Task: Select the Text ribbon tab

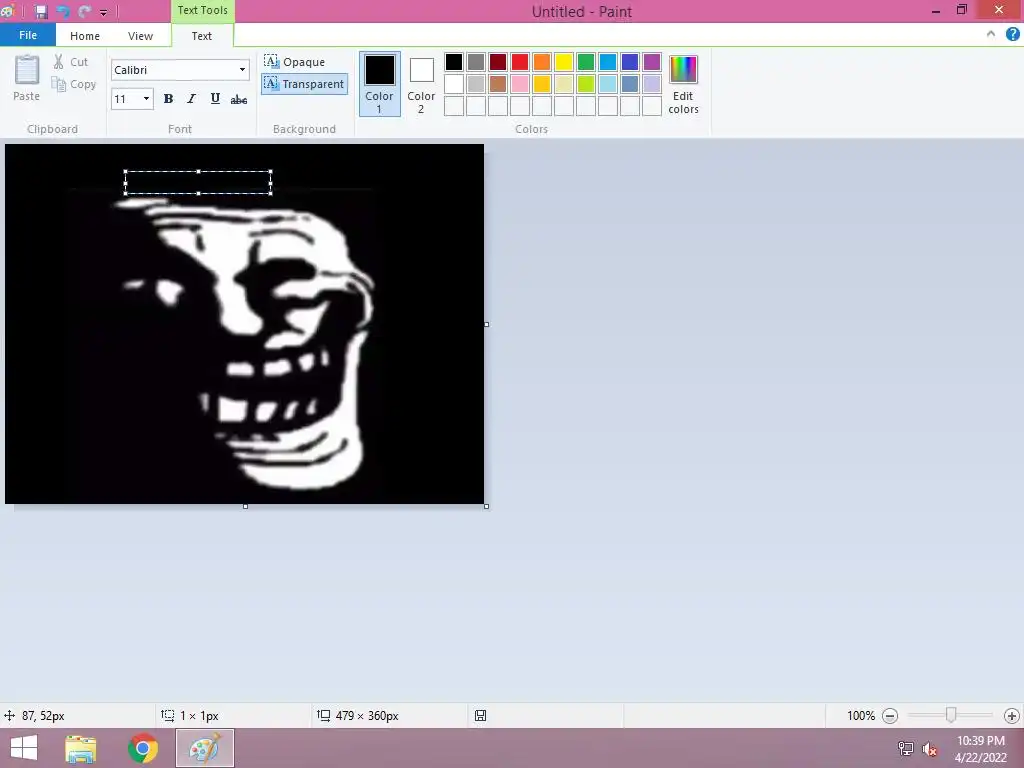Action: (202, 36)
